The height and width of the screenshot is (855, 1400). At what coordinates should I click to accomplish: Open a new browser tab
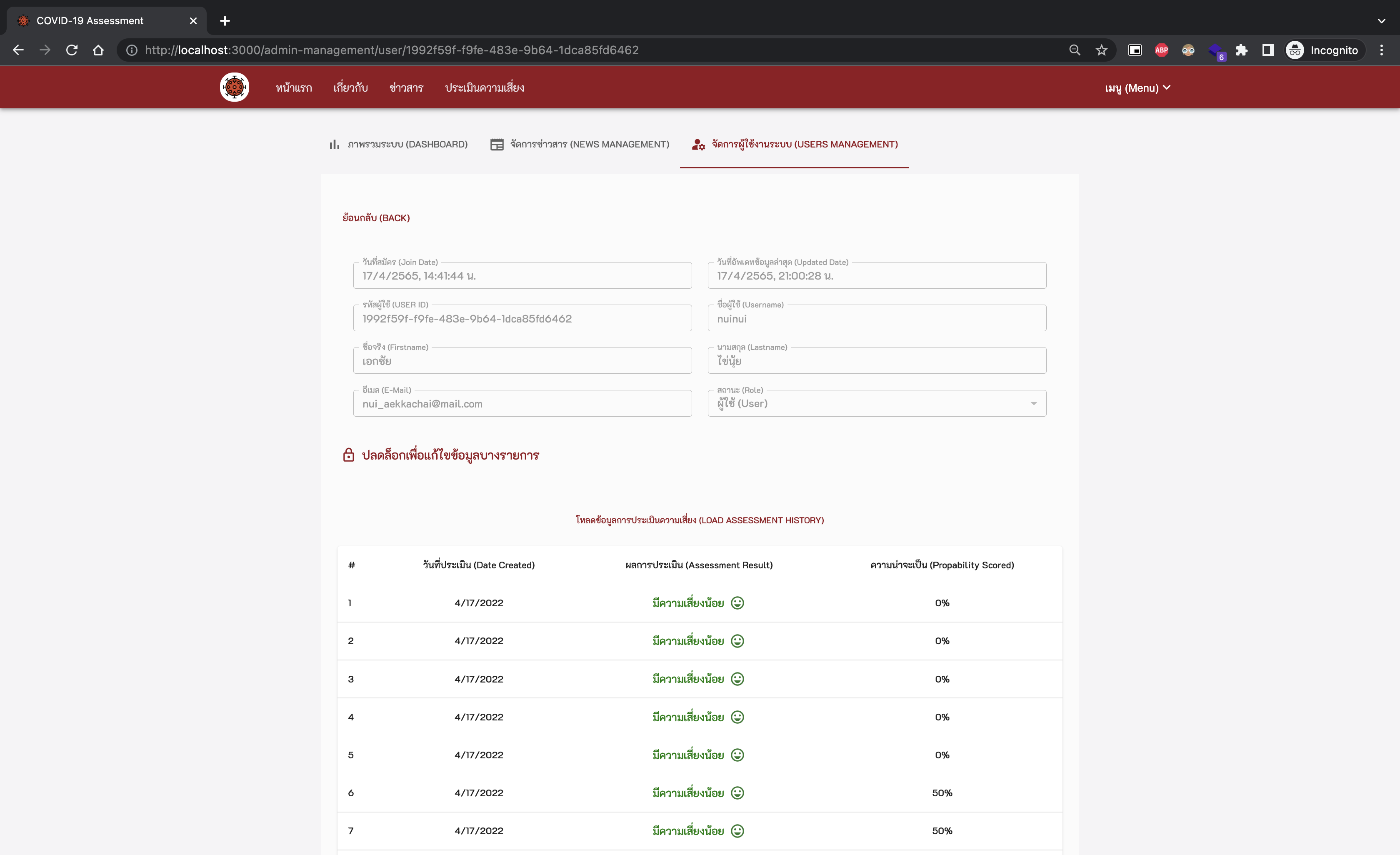(225, 20)
